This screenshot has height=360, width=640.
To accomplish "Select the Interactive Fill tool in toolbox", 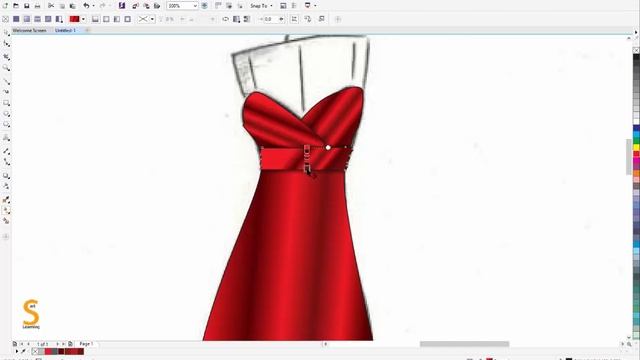I will click(x=6, y=210).
